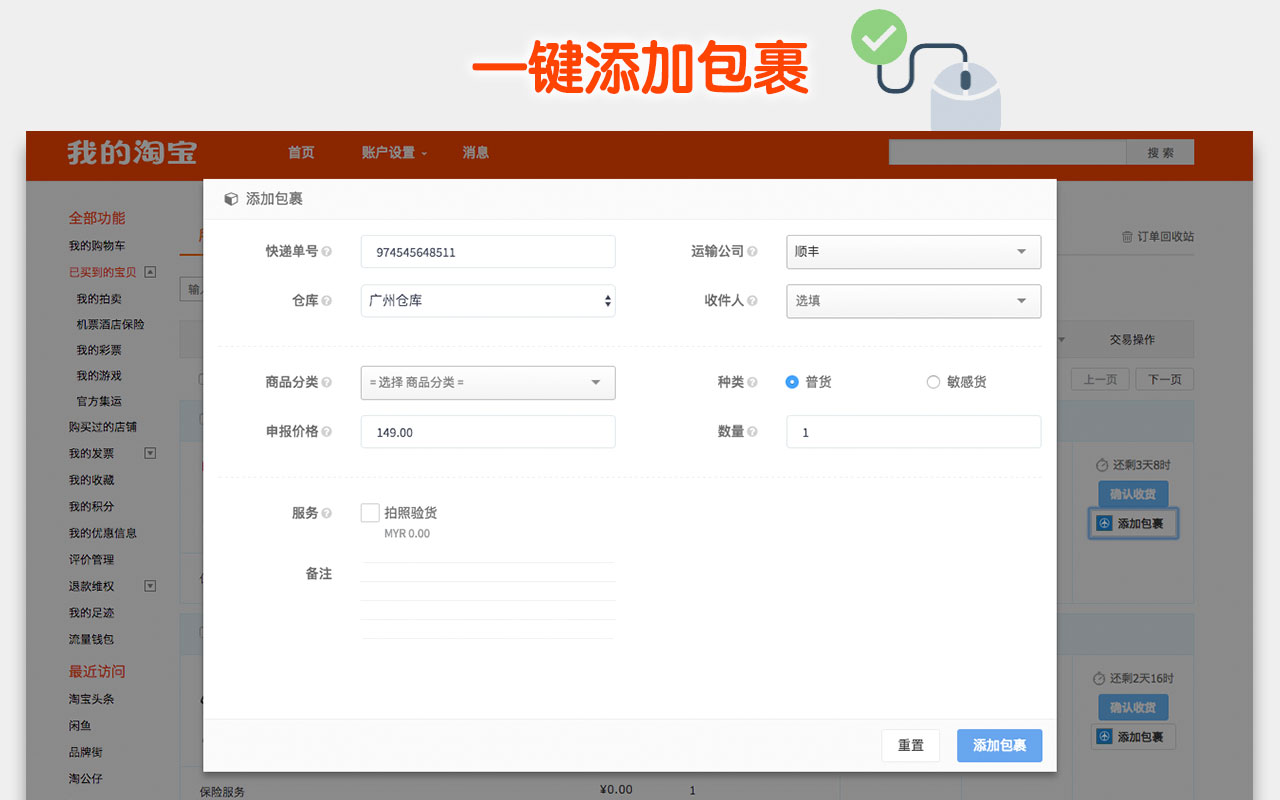This screenshot has height=800, width=1280.
Task: Open 账户设置 menu in top bar
Action: [394, 153]
